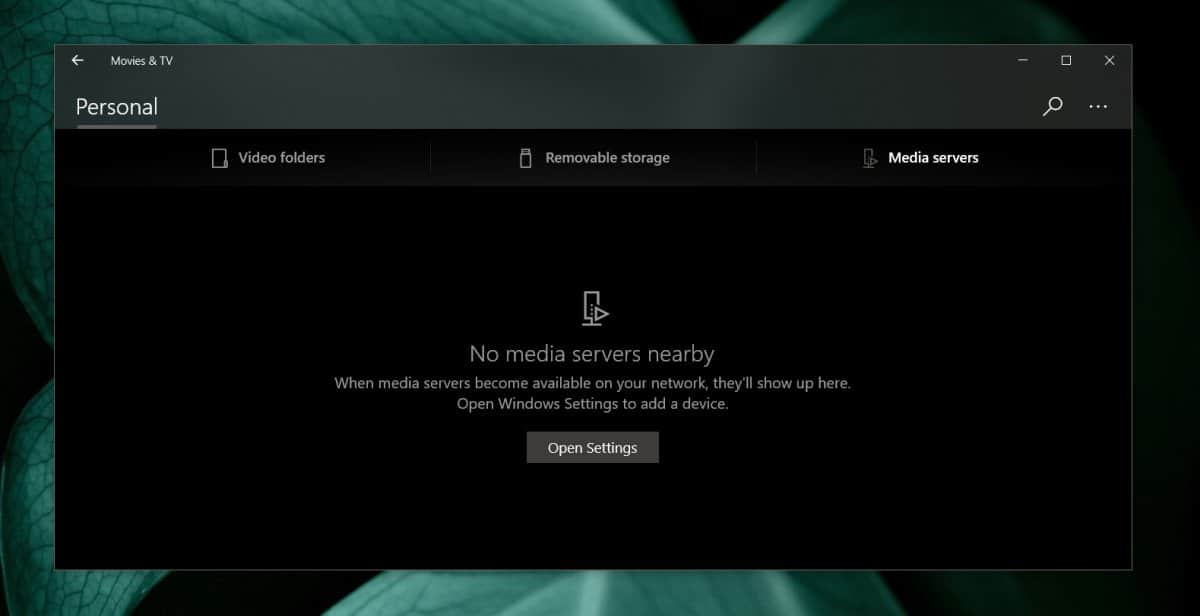The height and width of the screenshot is (616, 1200).
Task: Open search with the magnifier icon
Action: click(1052, 106)
